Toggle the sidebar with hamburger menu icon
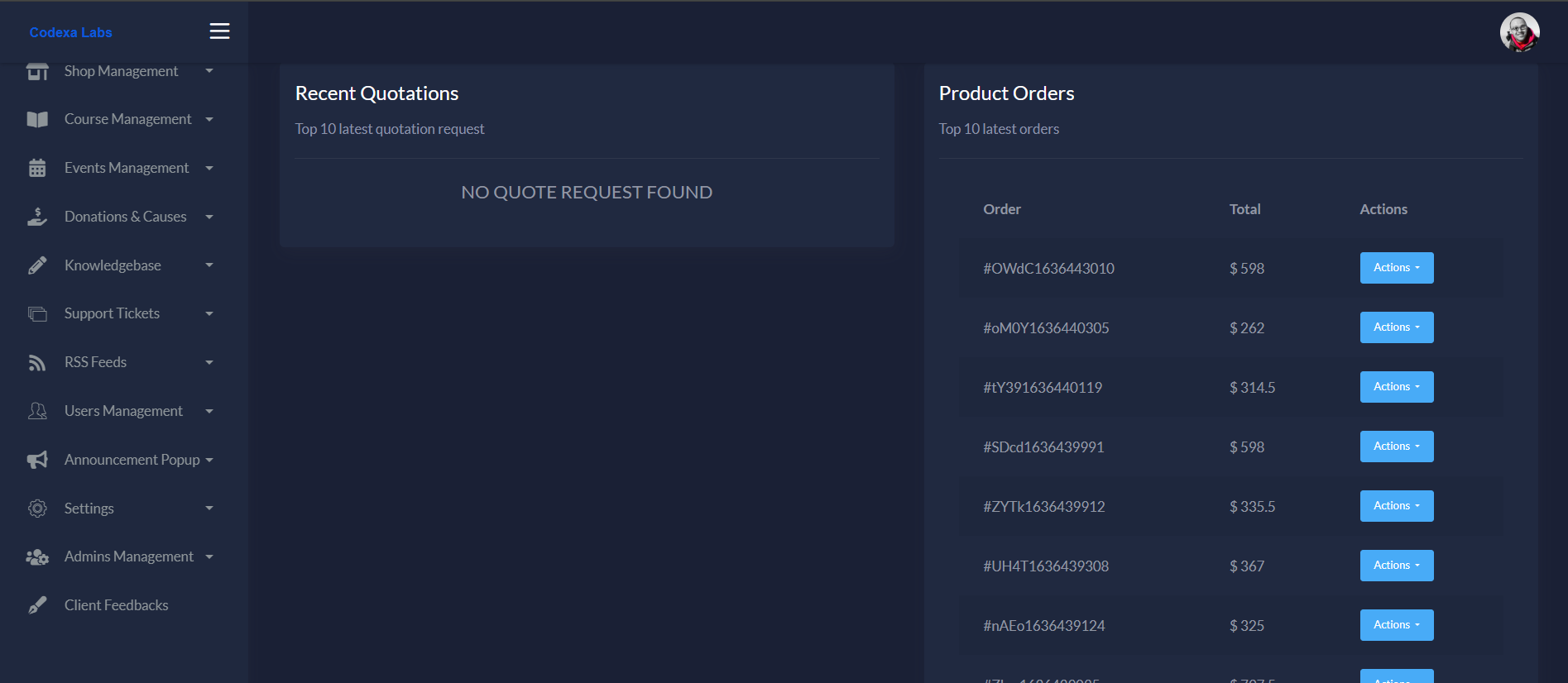1568x683 pixels. point(219,31)
